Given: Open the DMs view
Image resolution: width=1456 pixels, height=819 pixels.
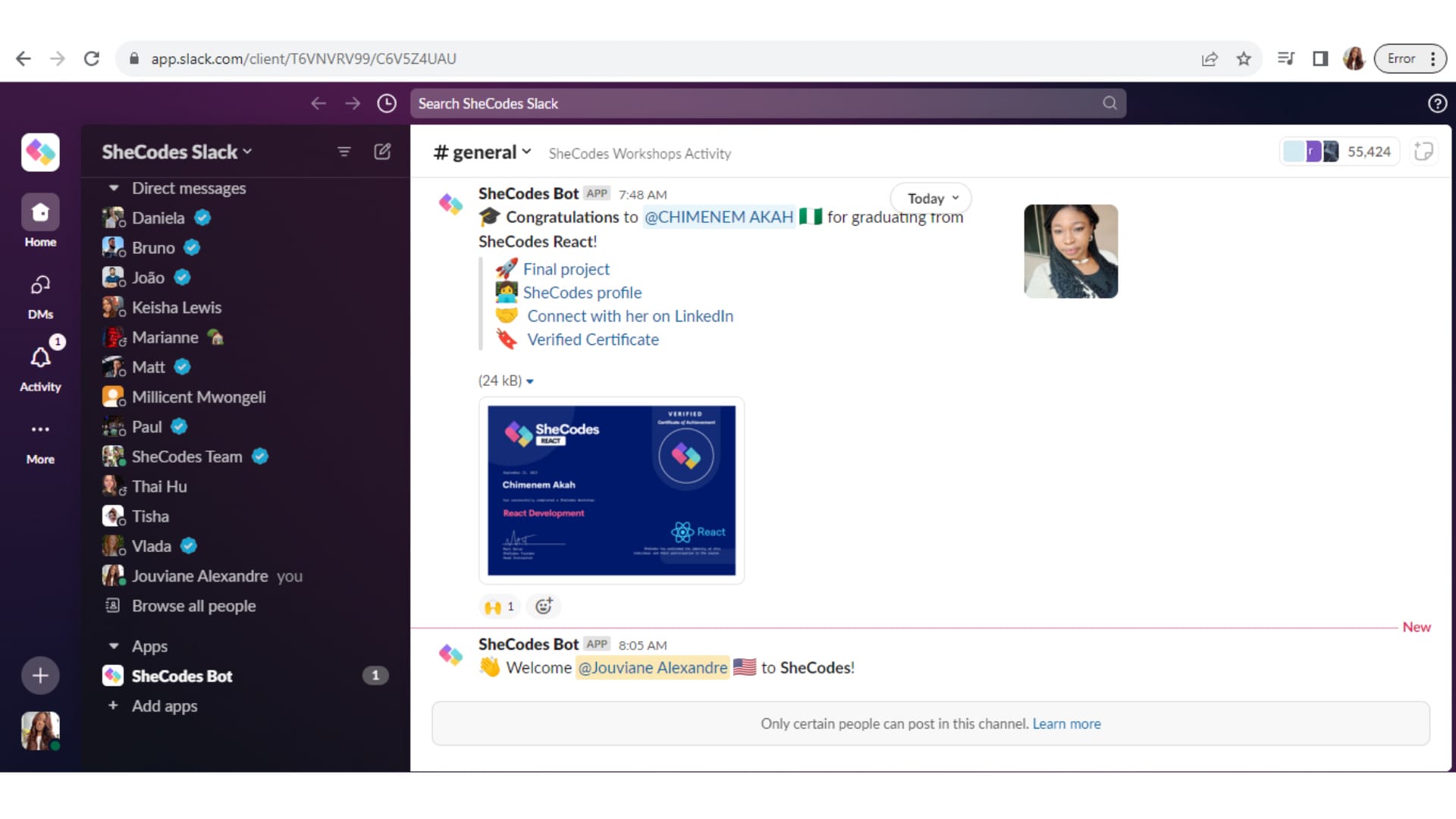Looking at the screenshot, I should point(40,286).
